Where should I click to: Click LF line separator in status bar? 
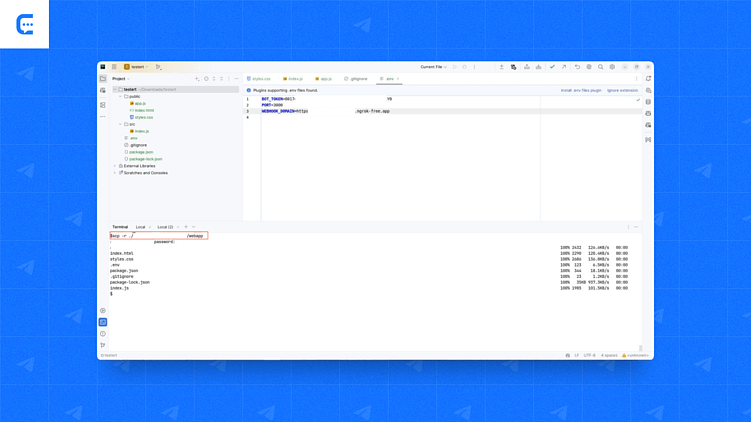(577, 355)
